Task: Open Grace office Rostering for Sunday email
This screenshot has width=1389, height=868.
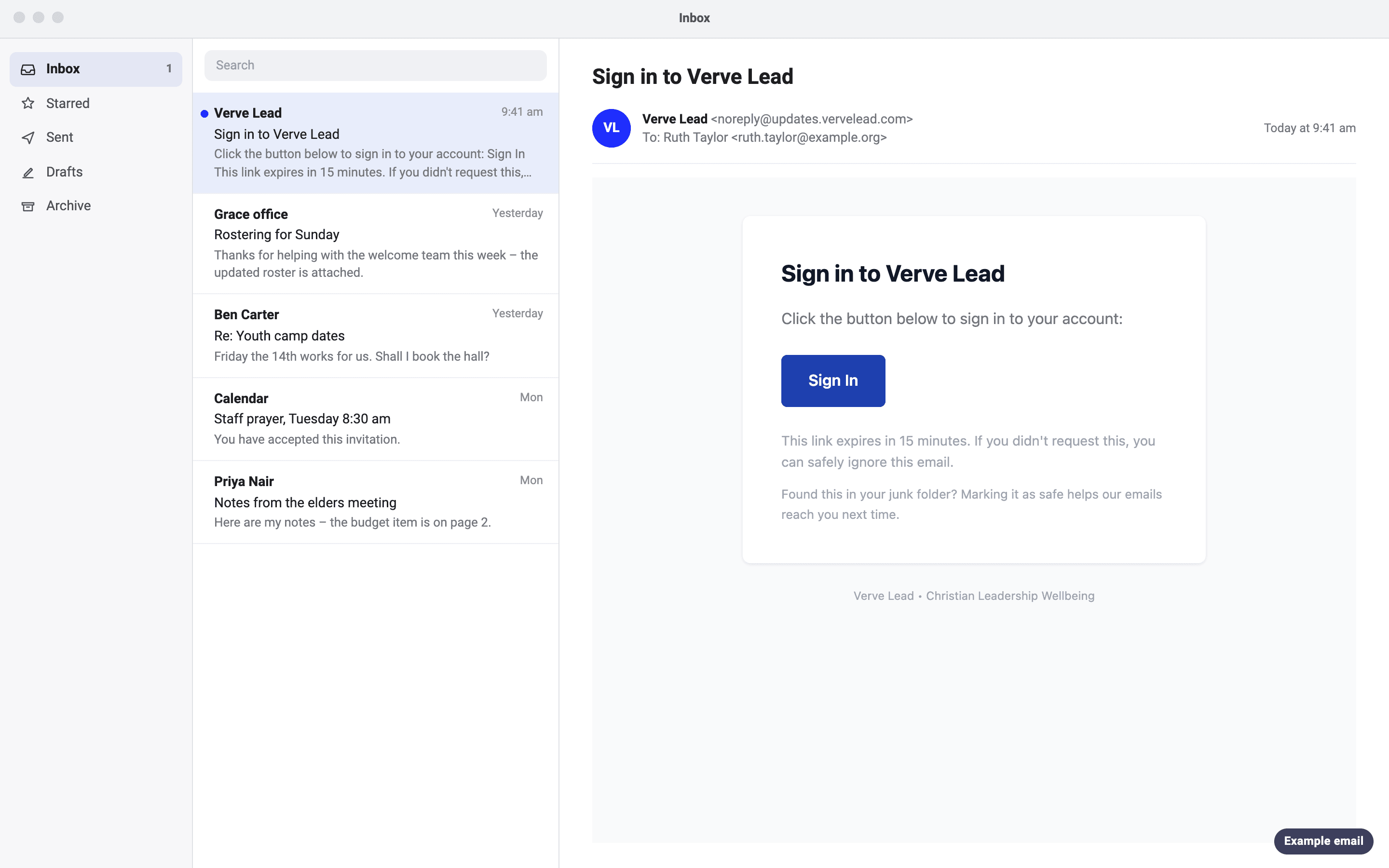Action: pos(375,244)
